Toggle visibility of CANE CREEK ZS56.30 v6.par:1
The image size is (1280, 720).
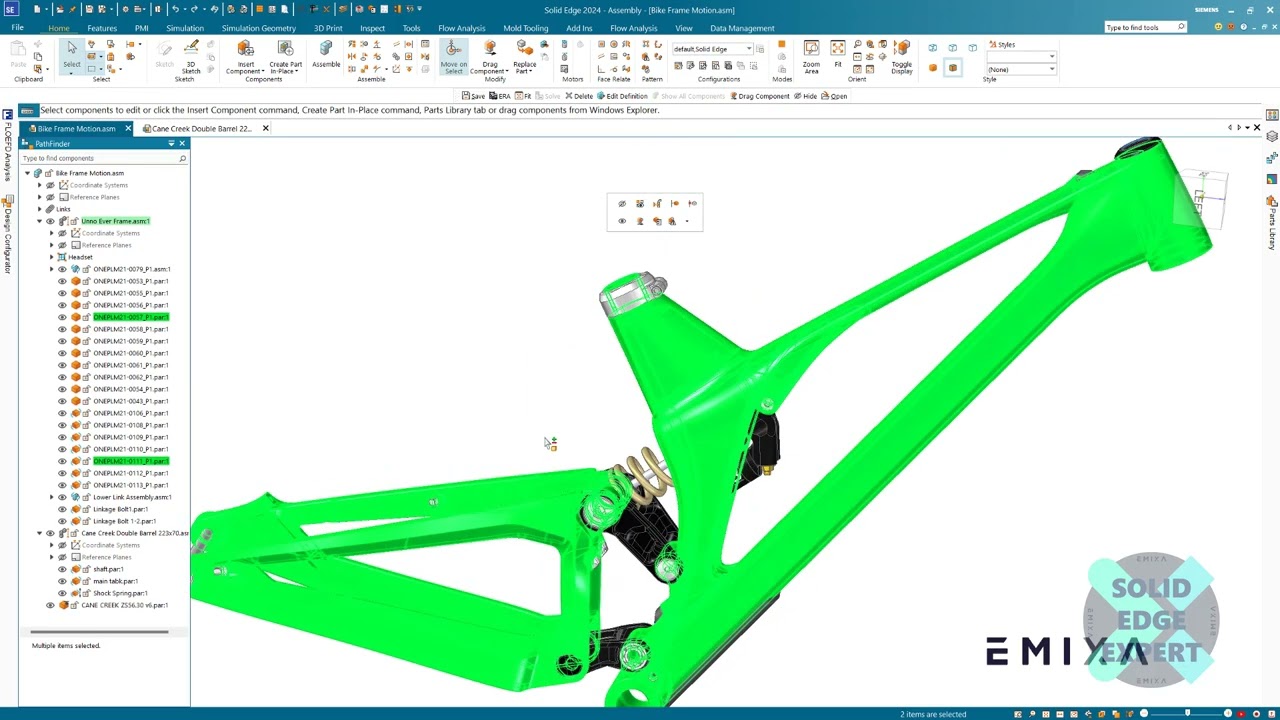pos(50,605)
